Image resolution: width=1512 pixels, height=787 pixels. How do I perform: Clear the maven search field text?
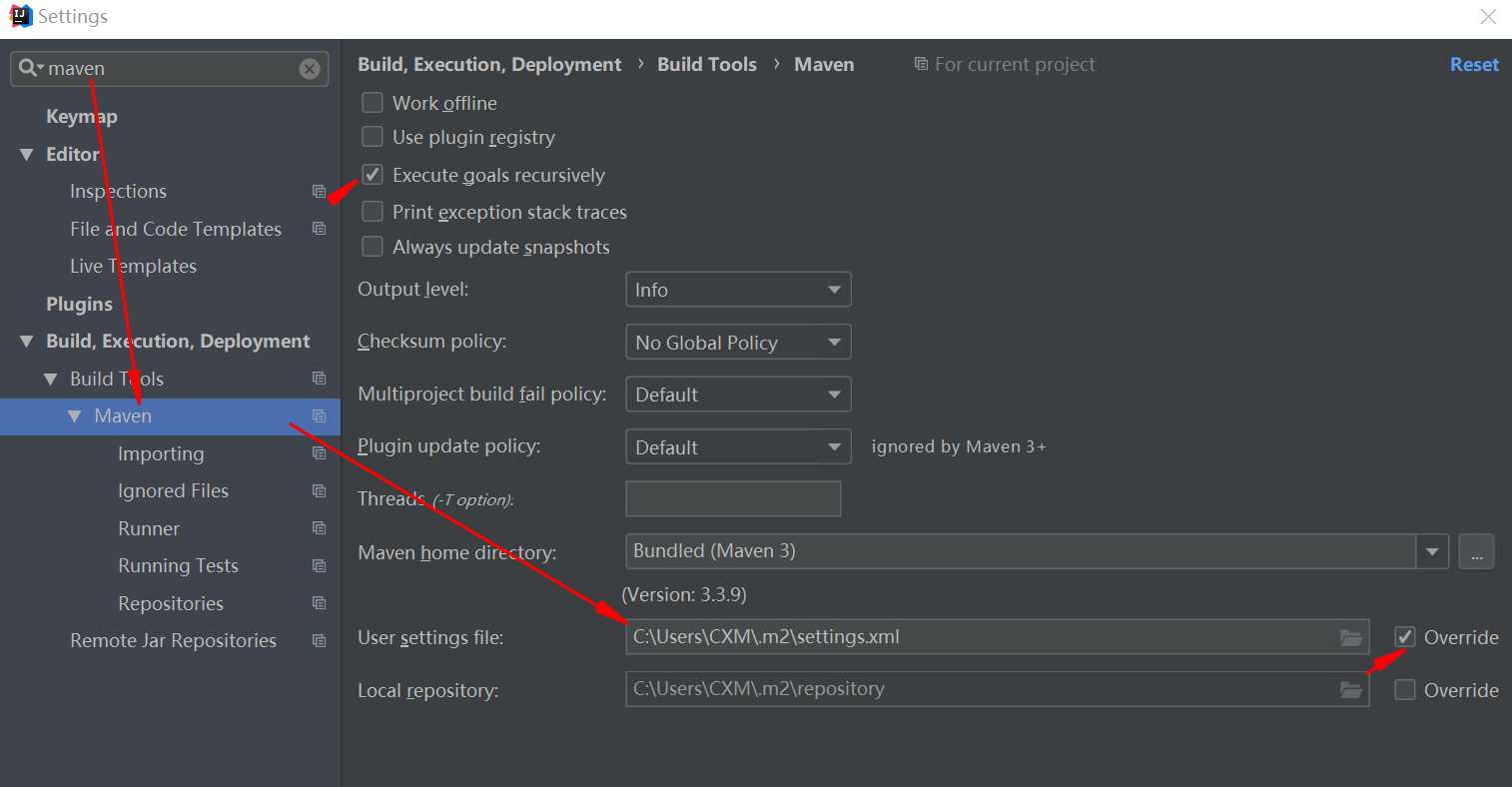pos(310,69)
